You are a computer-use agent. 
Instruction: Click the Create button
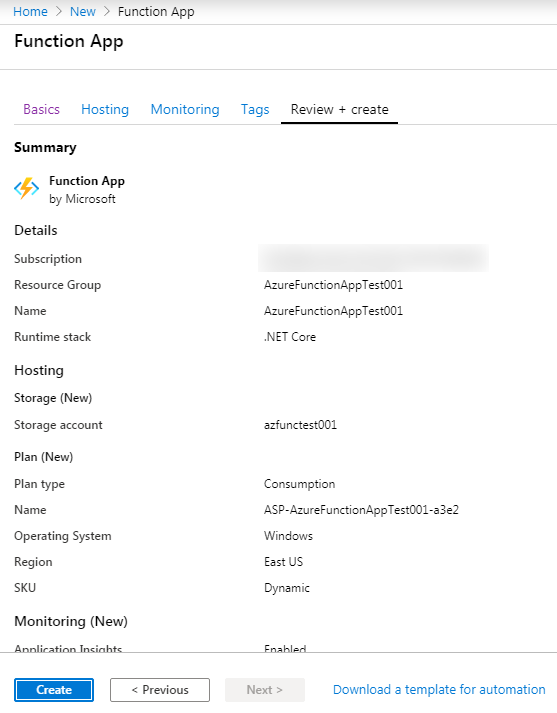(x=54, y=690)
